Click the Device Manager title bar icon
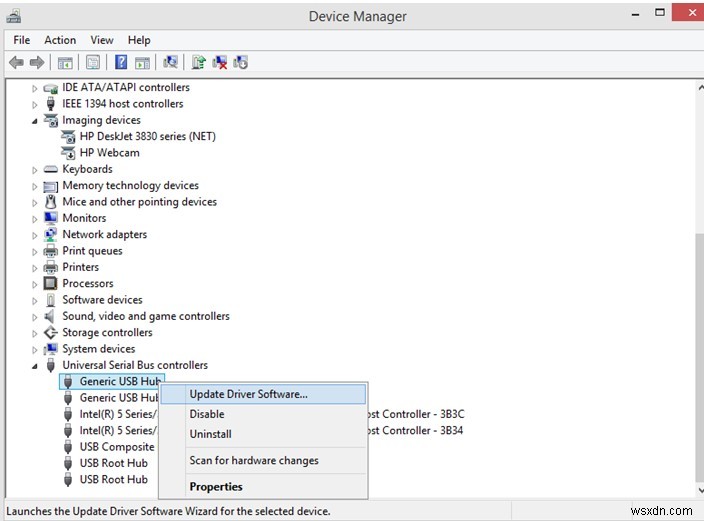The image size is (704, 521). pos(13,16)
